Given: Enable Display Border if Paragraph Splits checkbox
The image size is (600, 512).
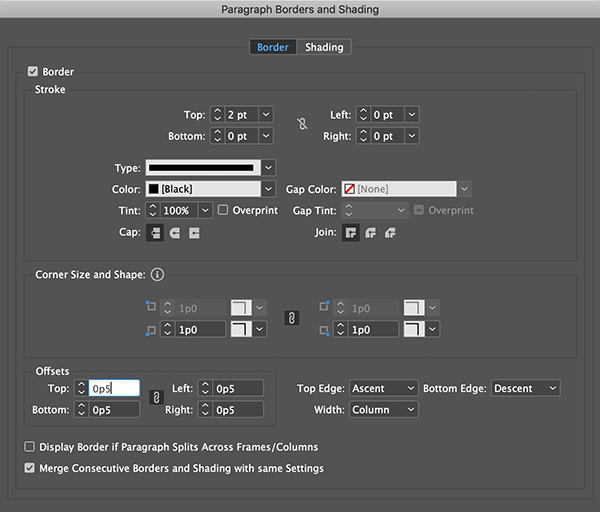Looking at the screenshot, I should [x=30, y=447].
